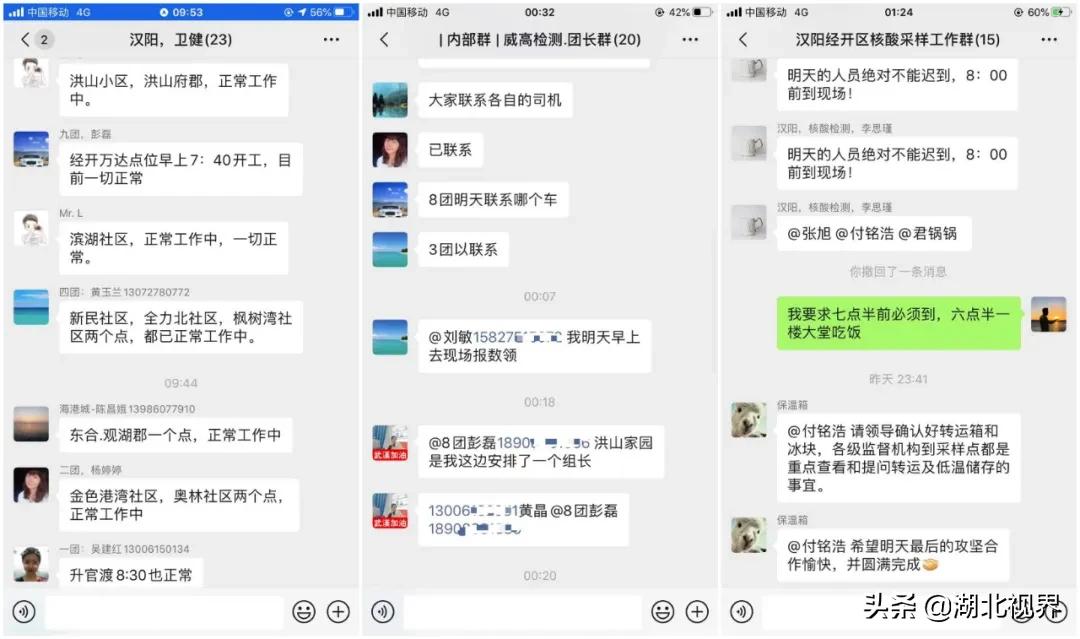Open "..." options in 汉阳卫健 chat
The image size is (1080, 639).
330,38
